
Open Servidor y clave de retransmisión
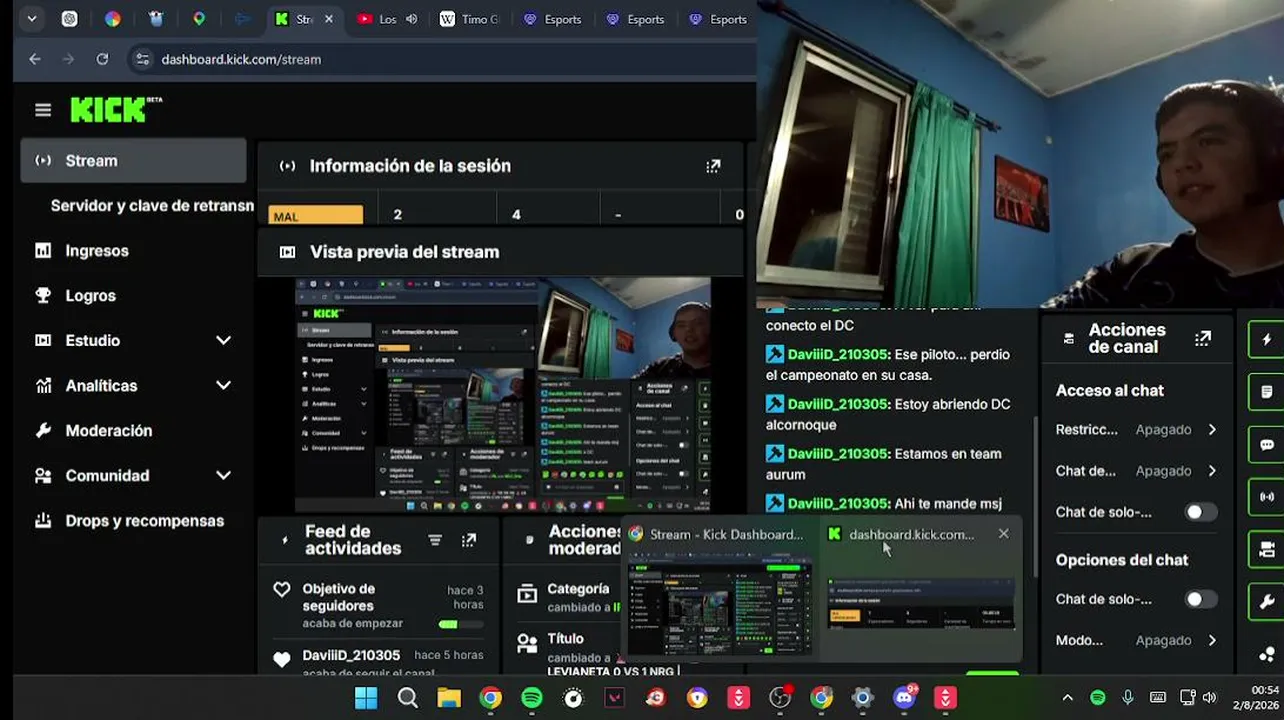[152, 205]
